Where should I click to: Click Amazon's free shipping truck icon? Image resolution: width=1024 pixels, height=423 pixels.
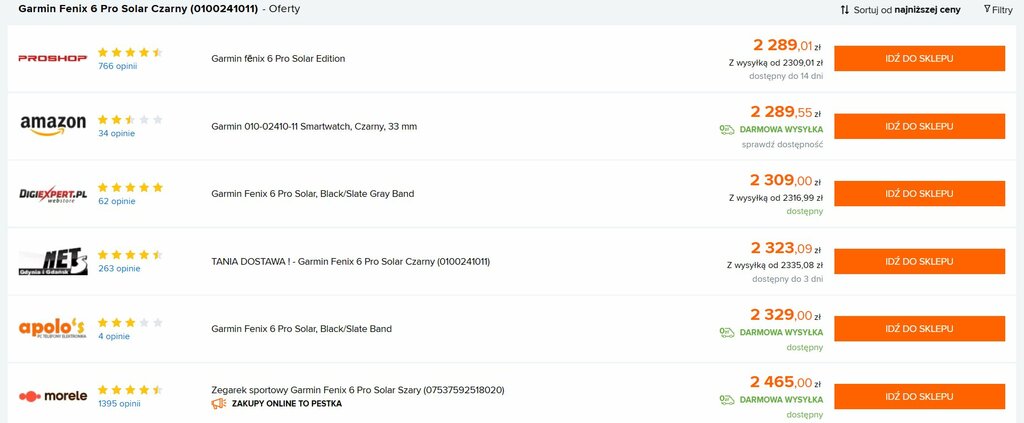727,129
